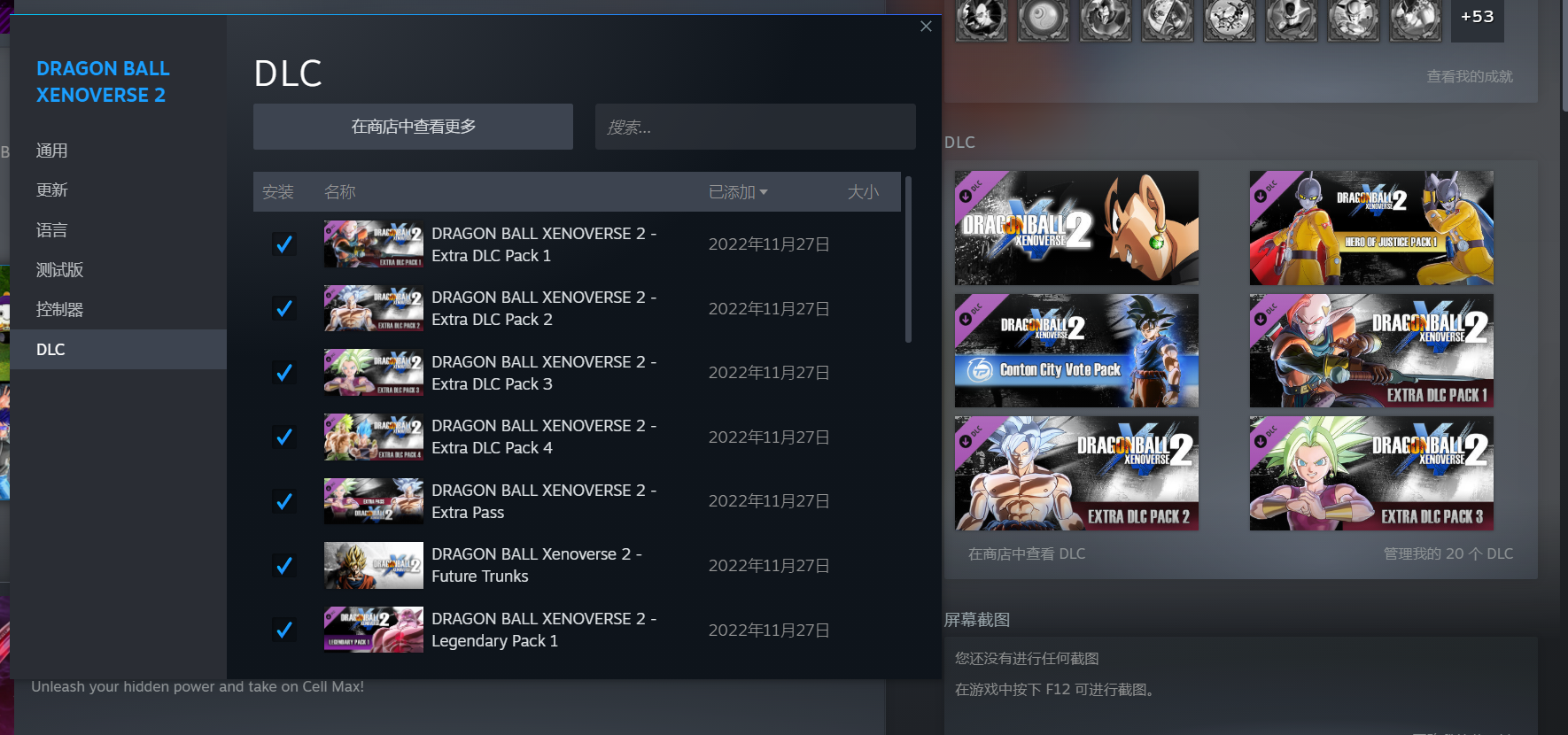
Task: Switch to the 更新 tab
Action: 119,190
